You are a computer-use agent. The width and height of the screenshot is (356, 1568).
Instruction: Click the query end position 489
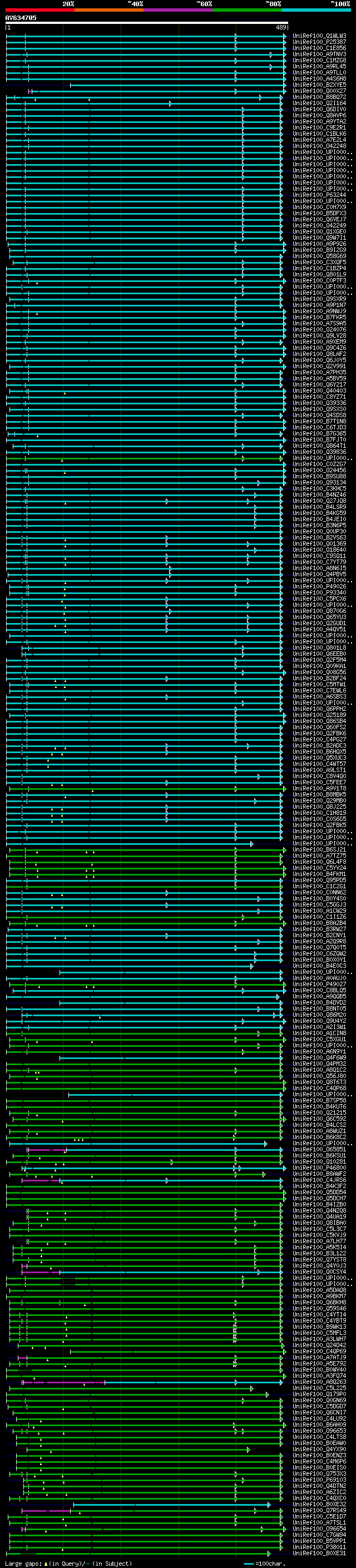point(280,28)
